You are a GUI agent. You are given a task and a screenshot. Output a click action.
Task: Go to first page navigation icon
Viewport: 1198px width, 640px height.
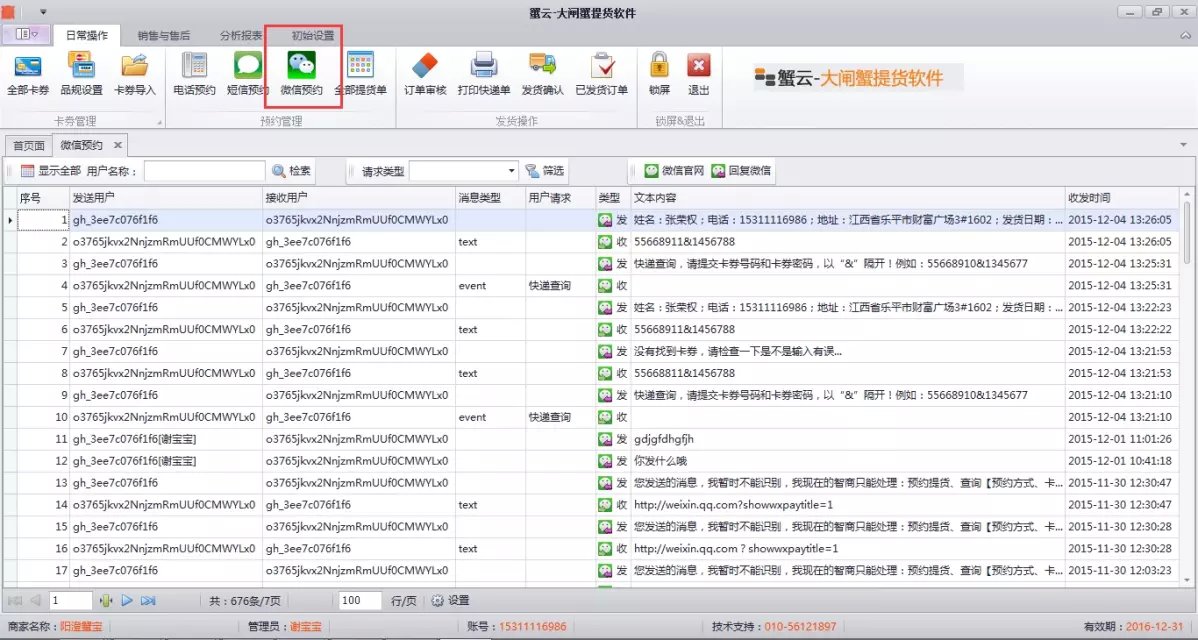point(15,601)
